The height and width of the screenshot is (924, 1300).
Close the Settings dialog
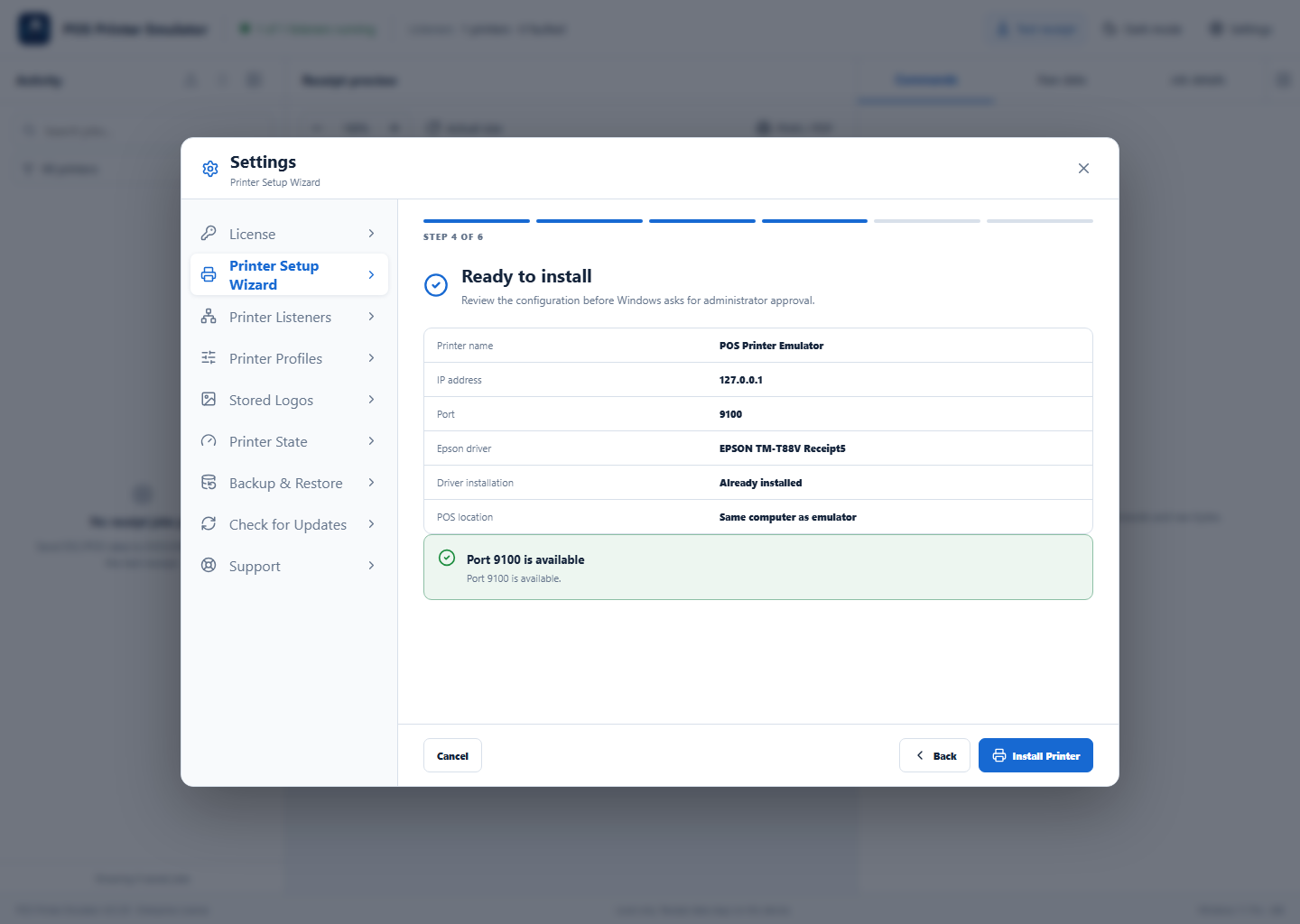[1083, 169]
